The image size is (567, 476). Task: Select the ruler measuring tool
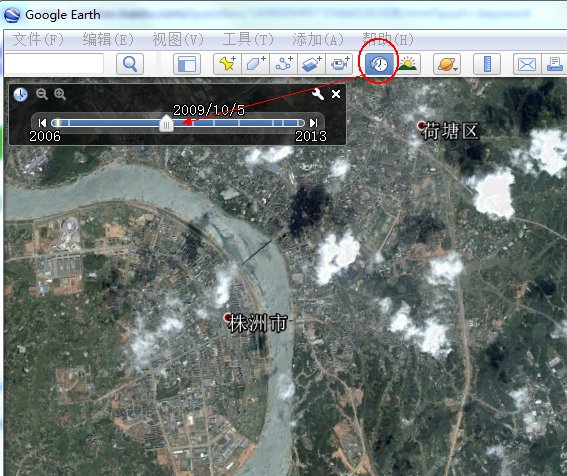pos(487,64)
